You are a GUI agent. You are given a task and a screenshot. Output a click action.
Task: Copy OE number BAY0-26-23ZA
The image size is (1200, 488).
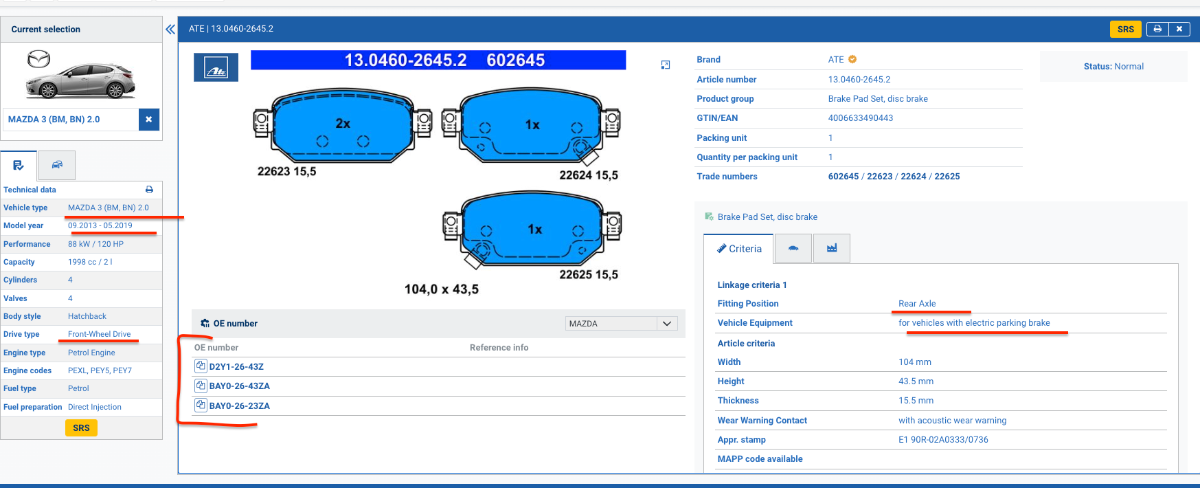(x=201, y=405)
